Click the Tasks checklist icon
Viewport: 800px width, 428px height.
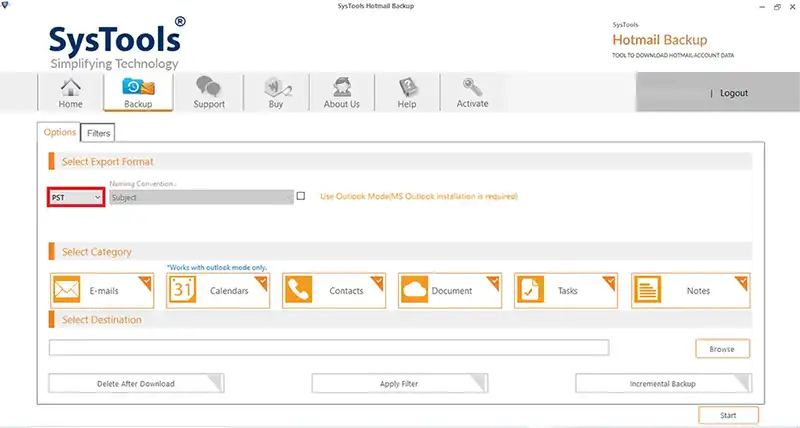531,289
